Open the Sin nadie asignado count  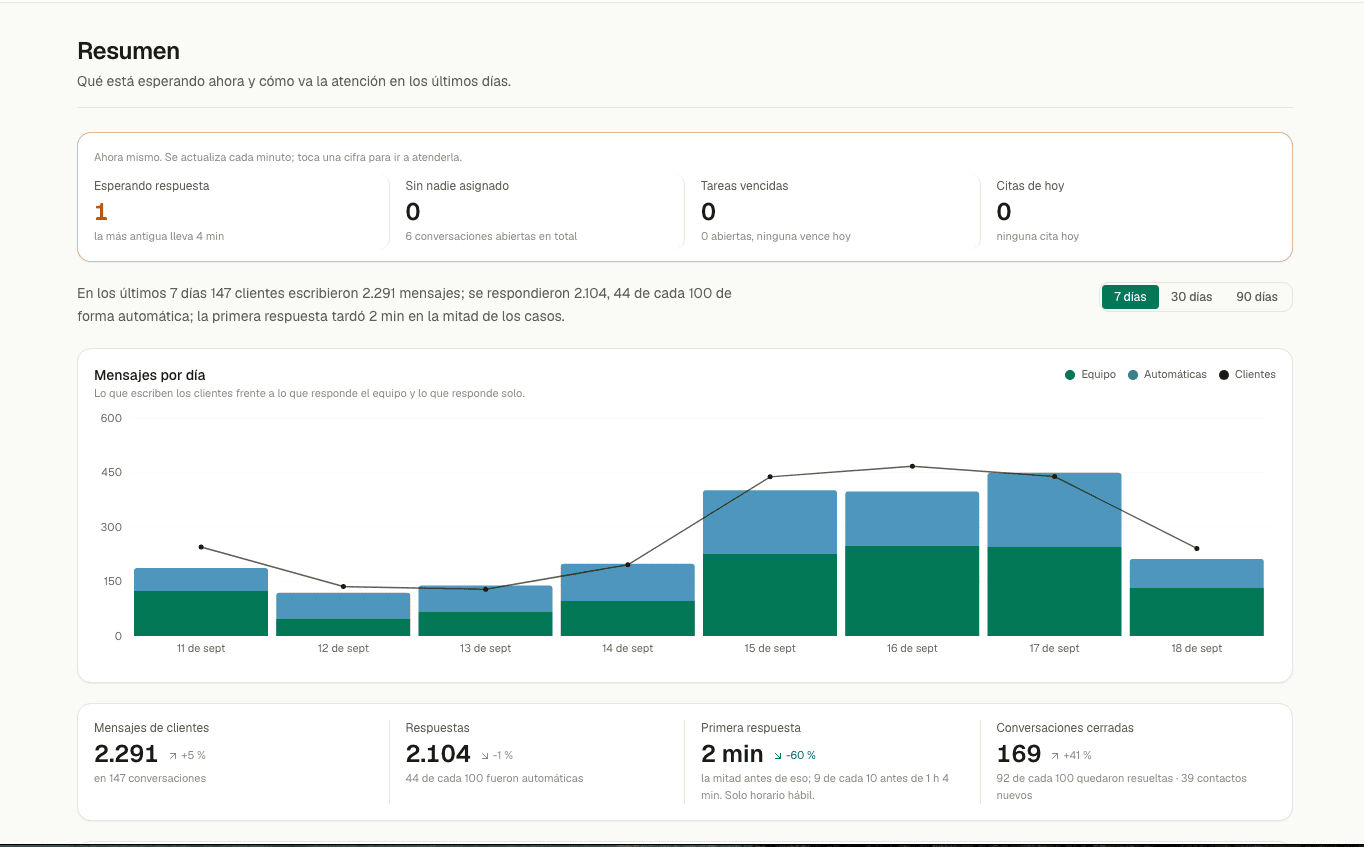click(413, 212)
